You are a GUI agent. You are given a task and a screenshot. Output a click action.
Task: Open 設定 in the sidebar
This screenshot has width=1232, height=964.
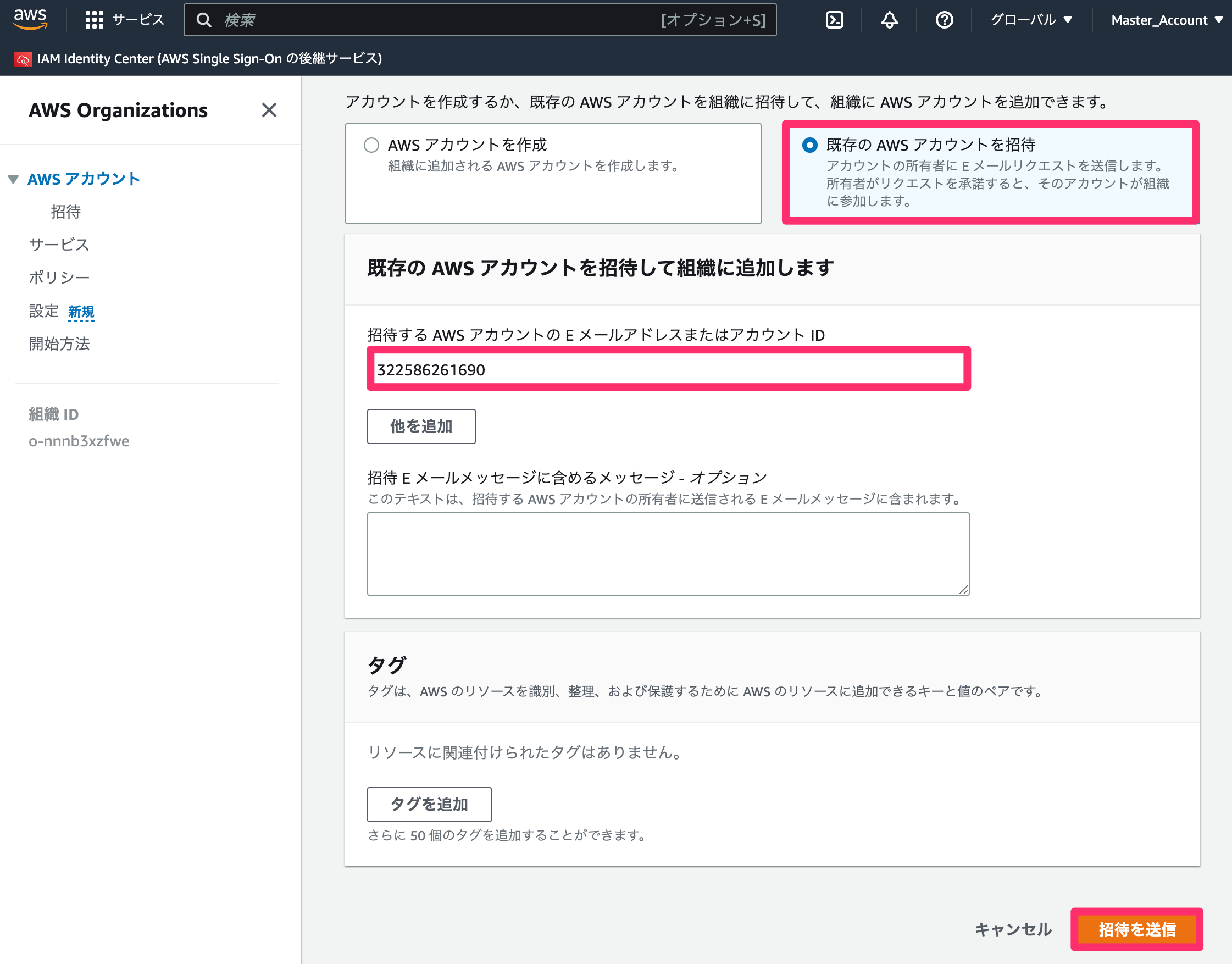point(44,311)
